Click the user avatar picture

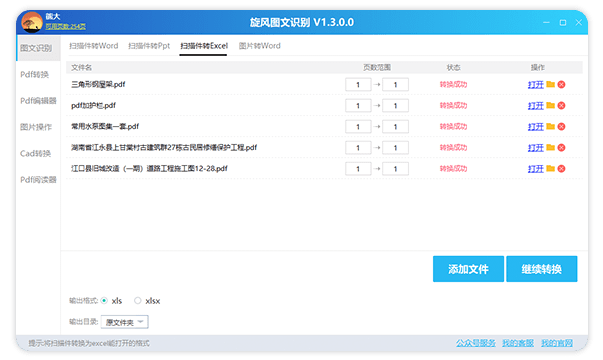(x=32, y=22)
